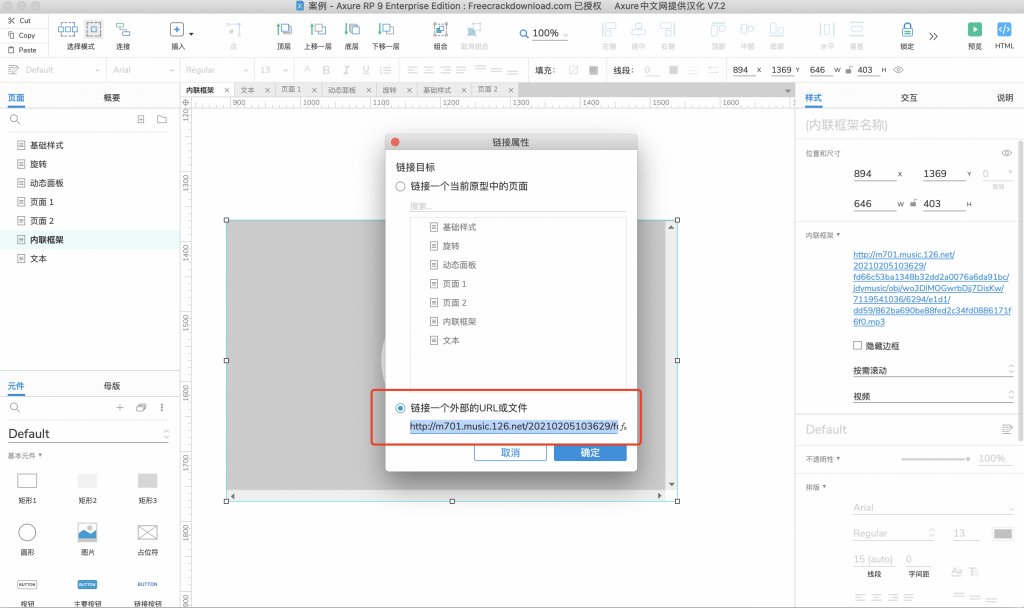1024x608 pixels.
Task: Click the add folder icon in pages panel
Action: coord(162,120)
